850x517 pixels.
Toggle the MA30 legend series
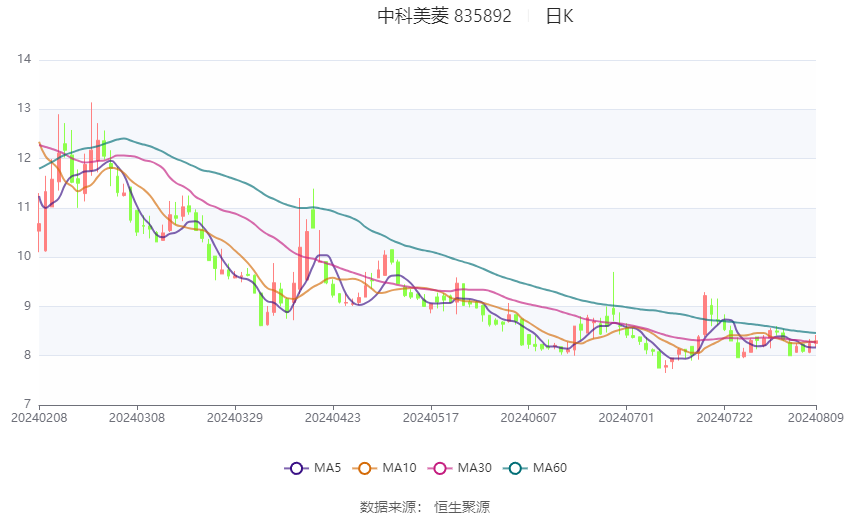click(x=460, y=468)
